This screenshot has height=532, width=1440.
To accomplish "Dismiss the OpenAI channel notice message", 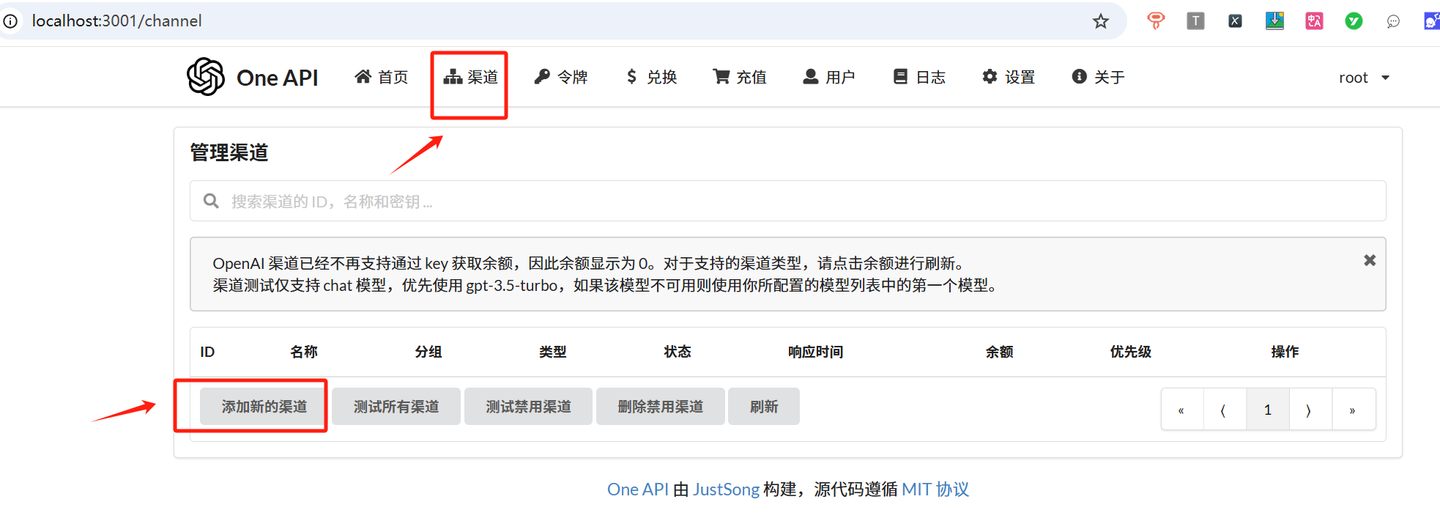I will pyautogui.click(x=1369, y=260).
